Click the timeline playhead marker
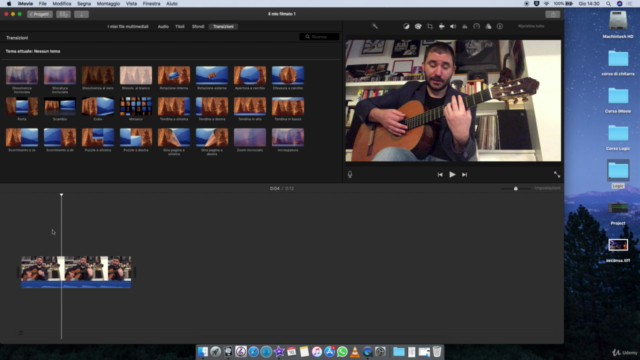Viewport: 640px width, 360px height. [62, 195]
